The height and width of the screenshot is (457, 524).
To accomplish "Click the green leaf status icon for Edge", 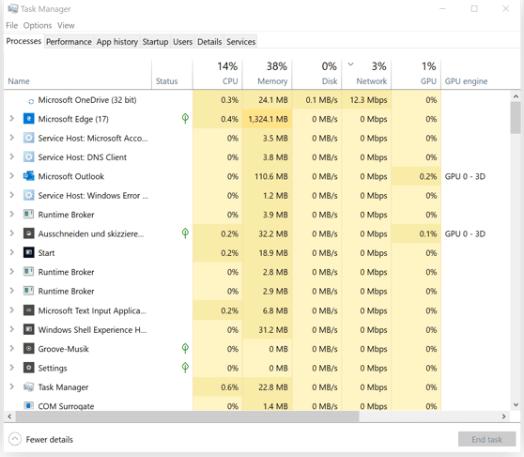I will [185, 118].
